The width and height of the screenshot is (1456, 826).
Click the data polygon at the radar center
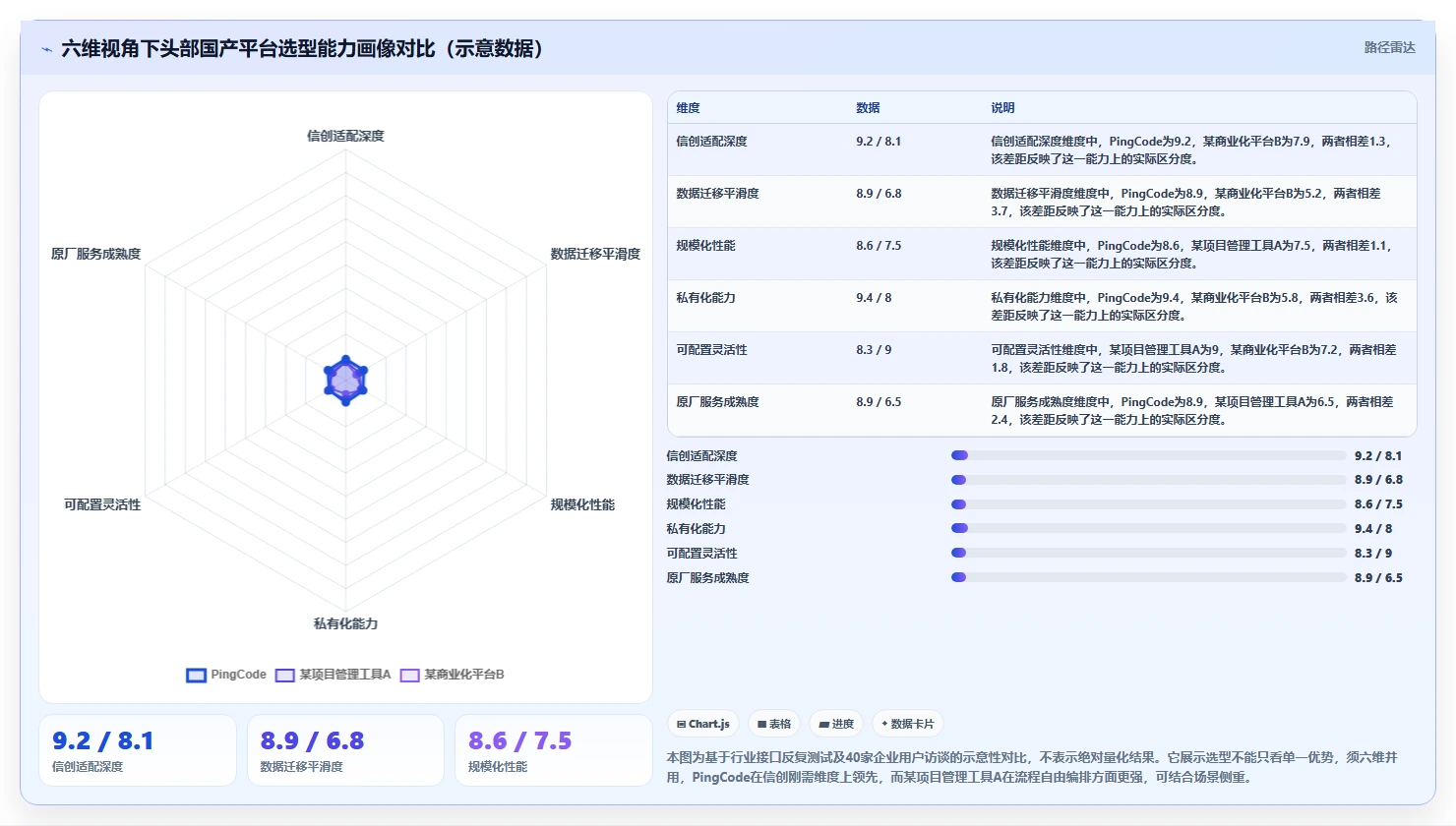pyautogui.click(x=345, y=381)
